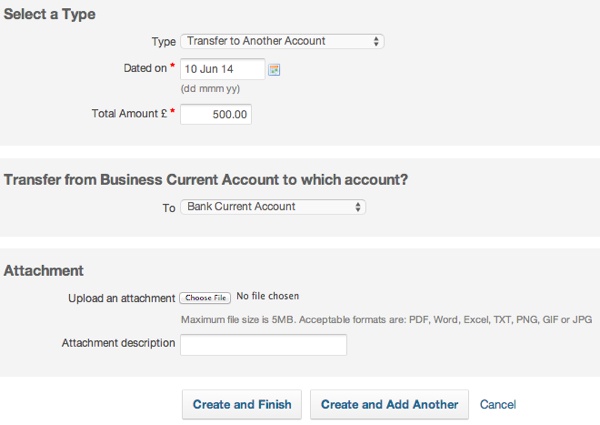The height and width of the screenshot is (425, 600).
Task: Click the Attachment description label
Action: coord(118,344)
